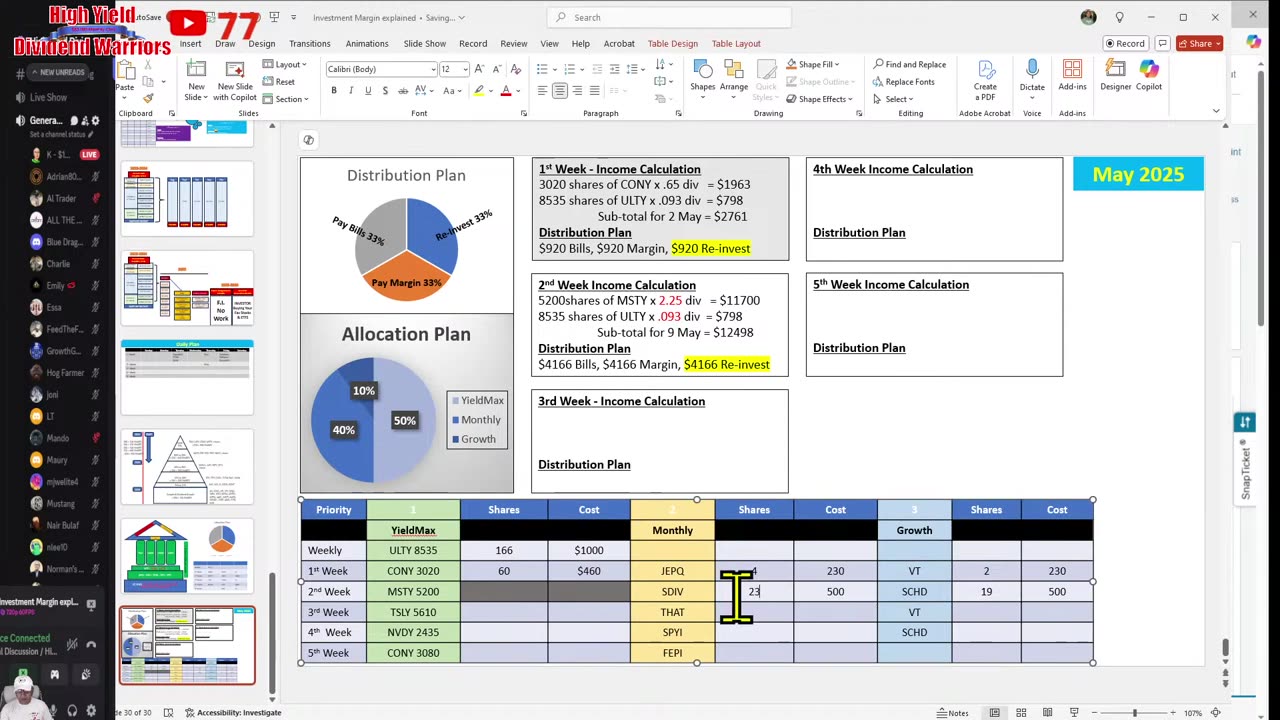Apply yellow text highlight color
Screen dimensions: 1280x720
[x=479, y=91]
